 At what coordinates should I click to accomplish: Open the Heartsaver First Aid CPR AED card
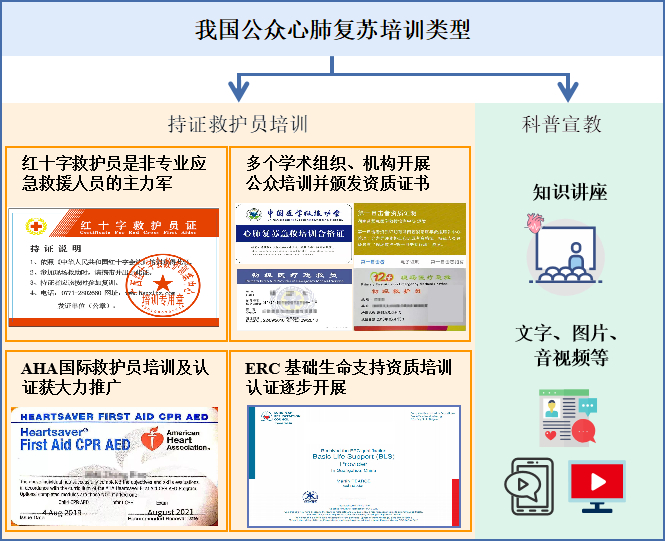[x=115, y=466]
